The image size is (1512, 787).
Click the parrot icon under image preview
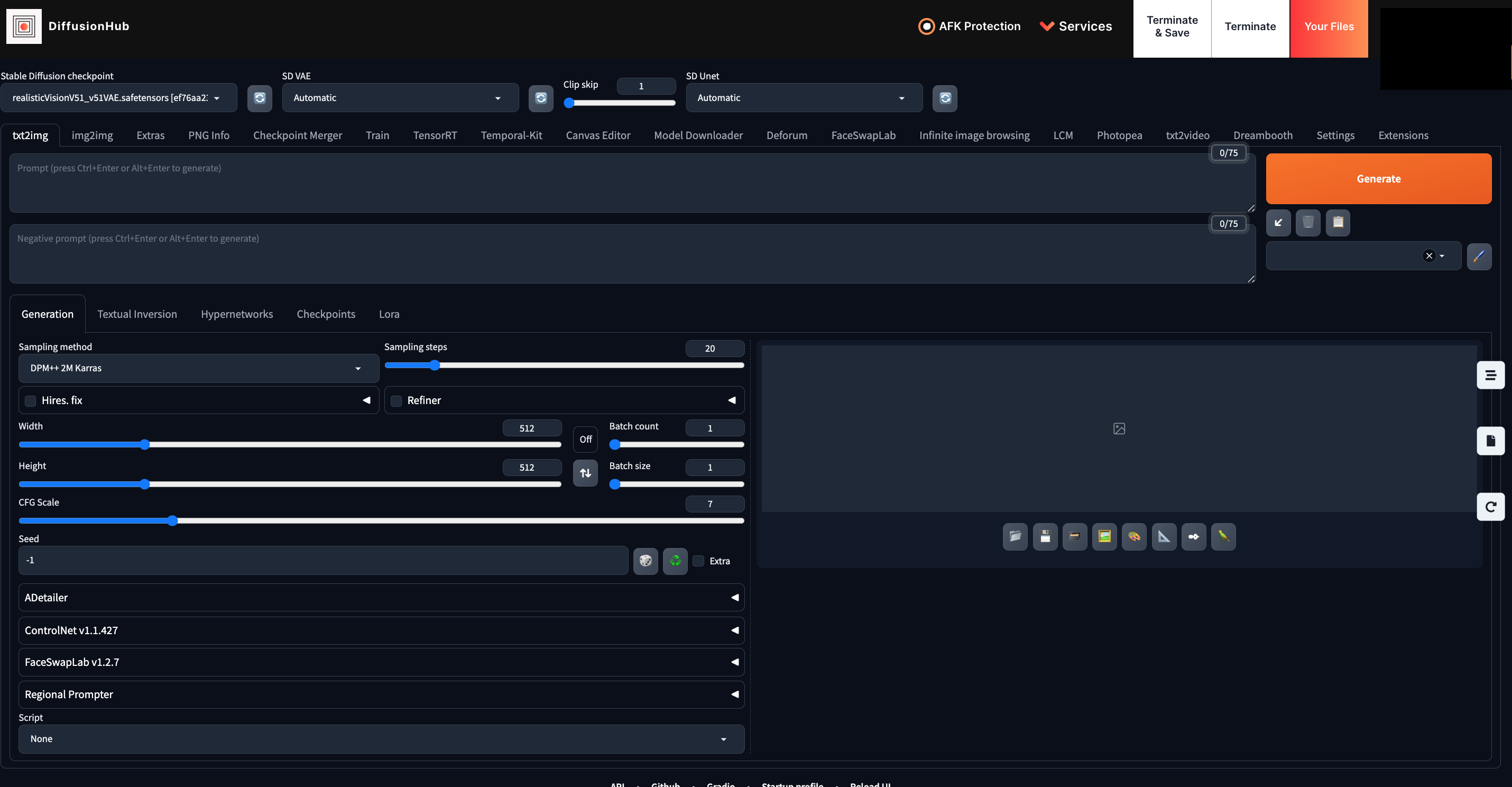[1223, 536]
